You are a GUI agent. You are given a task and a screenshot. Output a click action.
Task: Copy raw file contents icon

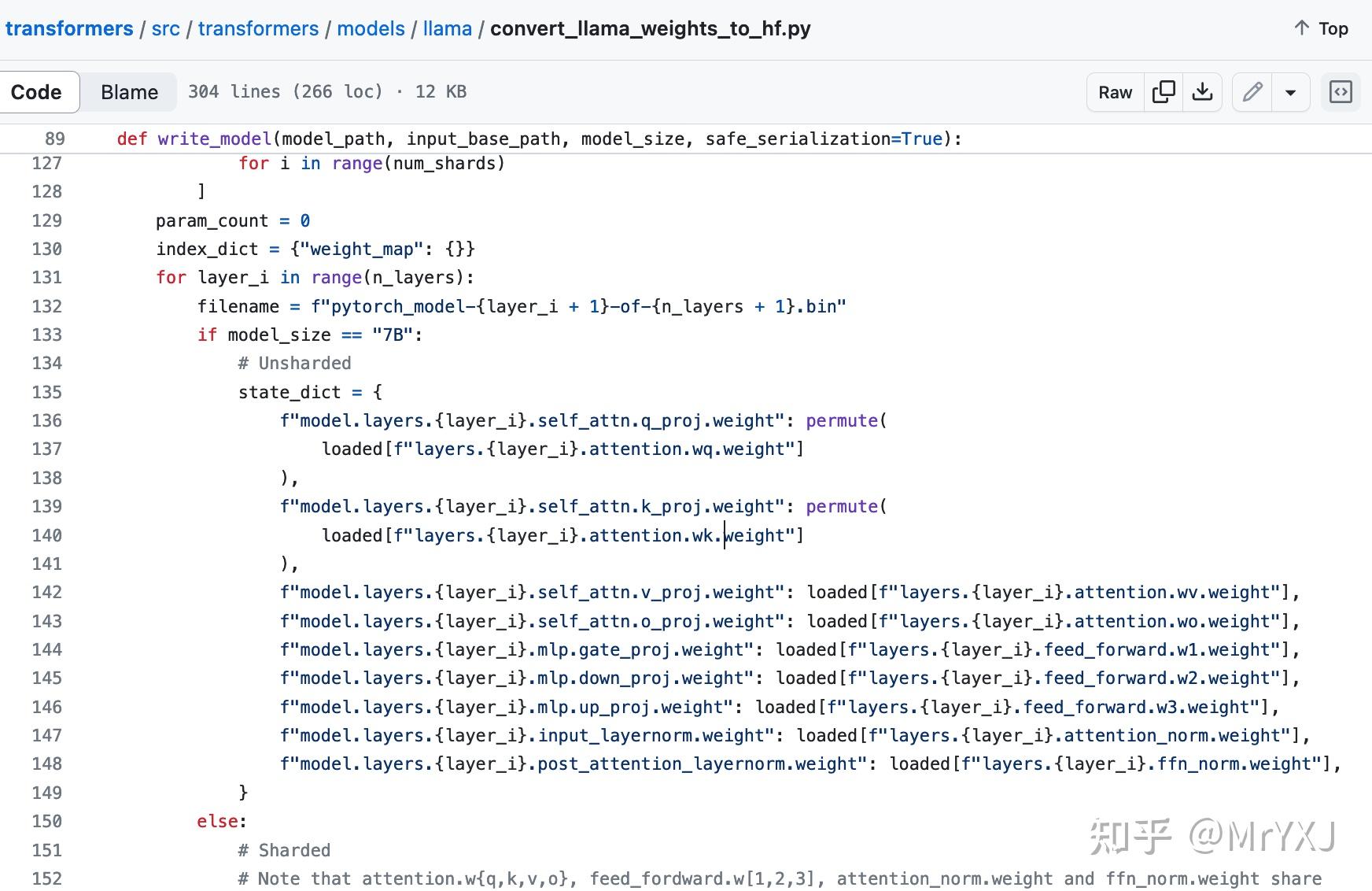[1164, 92]
